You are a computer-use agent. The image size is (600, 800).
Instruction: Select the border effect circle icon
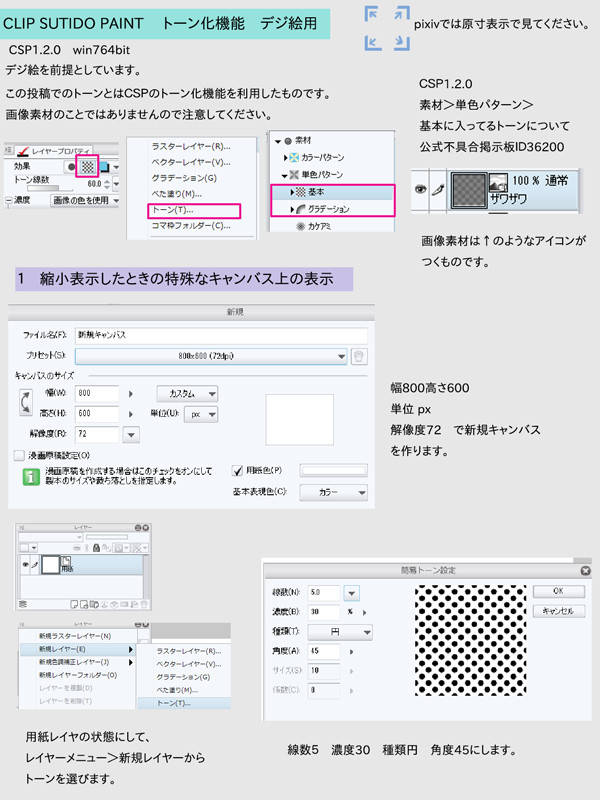71,167
